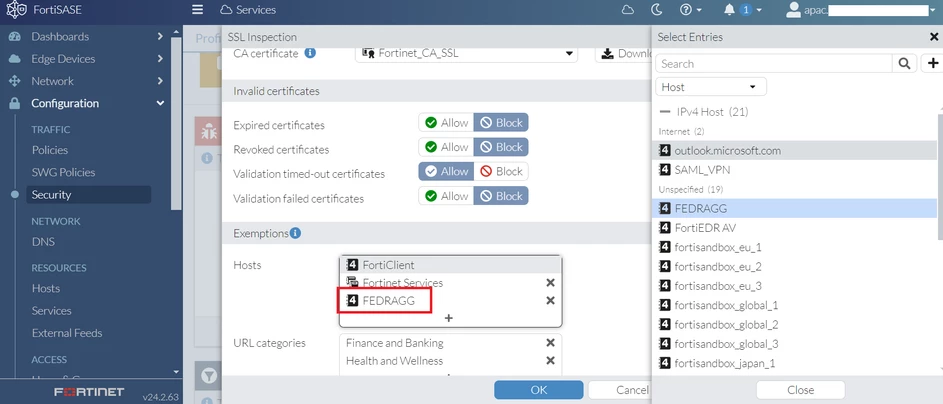Click the search magnifier in Select Entries

(x=904, y=64)
